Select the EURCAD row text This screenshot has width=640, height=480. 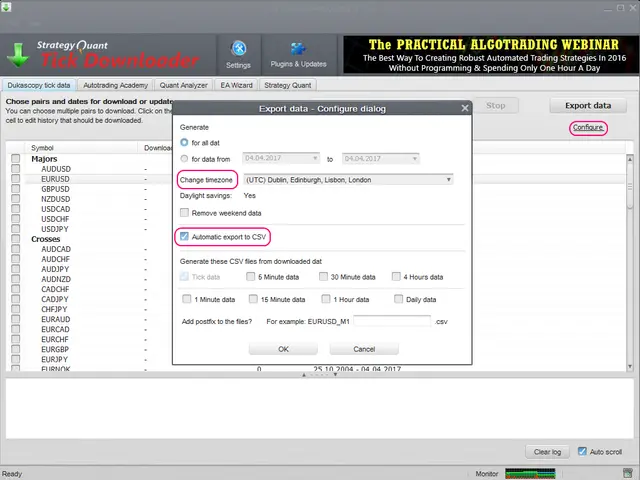55,329
